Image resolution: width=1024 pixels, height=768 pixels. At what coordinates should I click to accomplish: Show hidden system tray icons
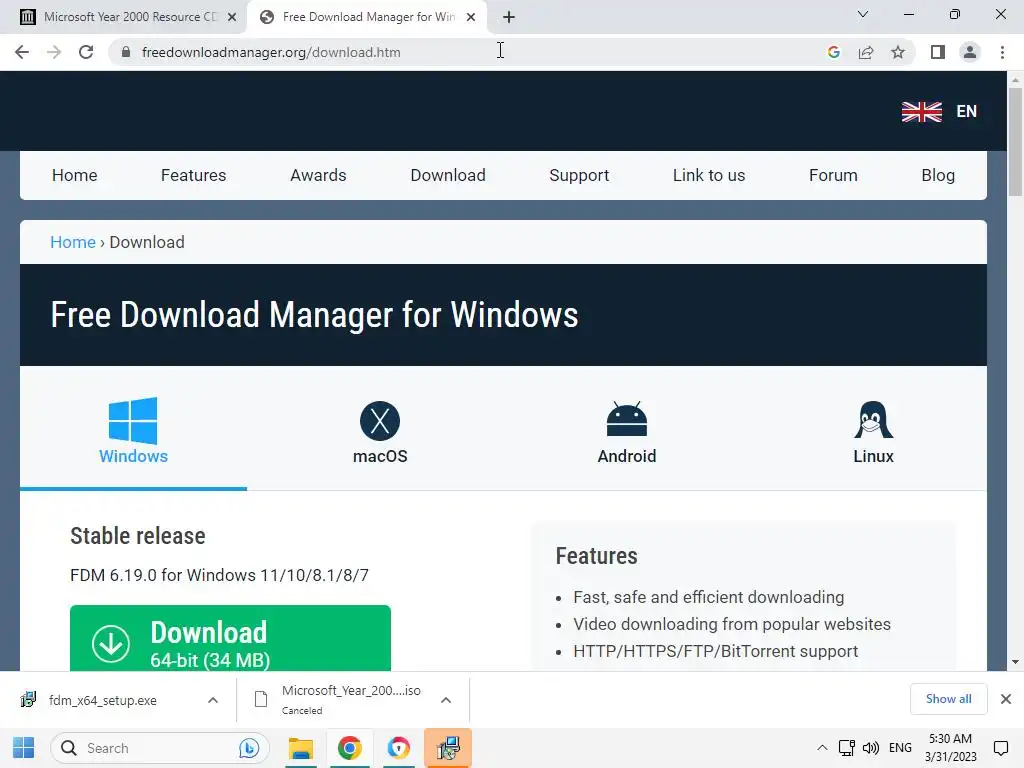pyautogui.click(x=822, y=748)
